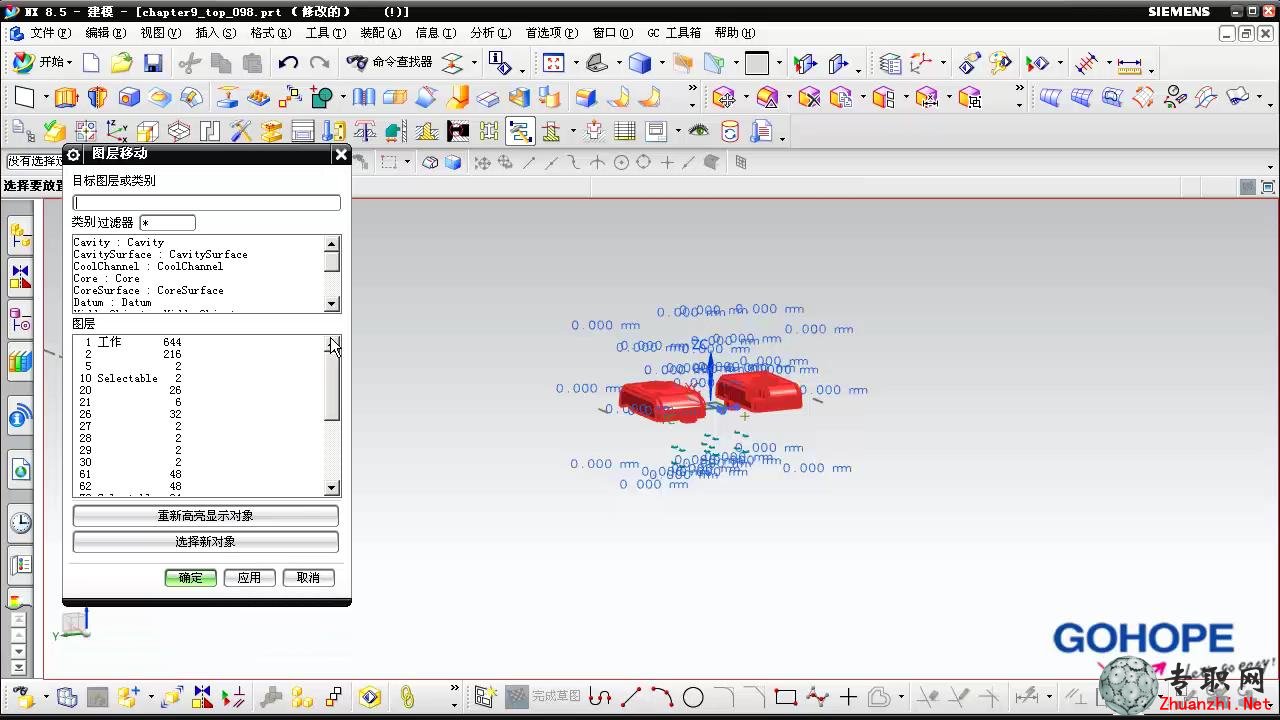The height and width of the screenshot is (720, 1280).
Task: Click 选择新对象 button
Action: pyautogui.click(x=205, y=542)
